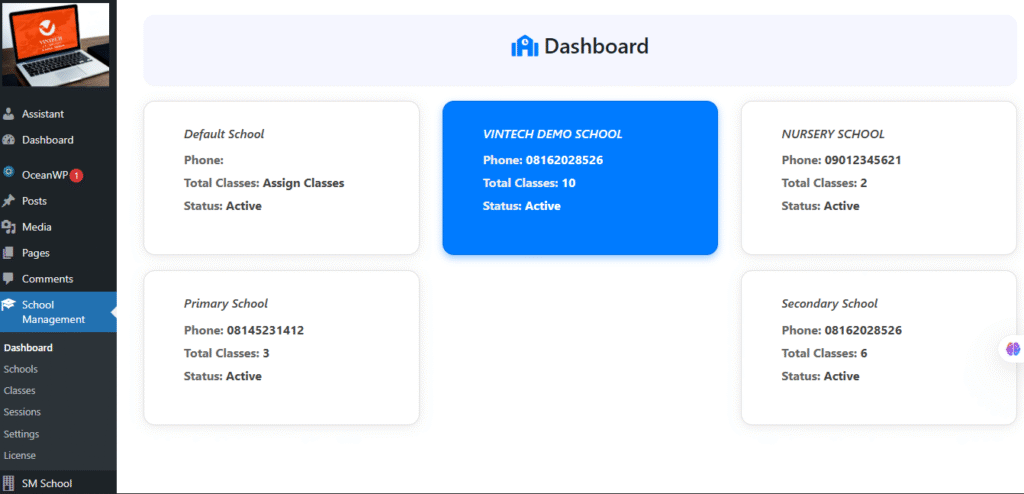This screenshot has height=494, width=1024.
Task: Click the Comments speech bubble icon
Action: [9, 279]
